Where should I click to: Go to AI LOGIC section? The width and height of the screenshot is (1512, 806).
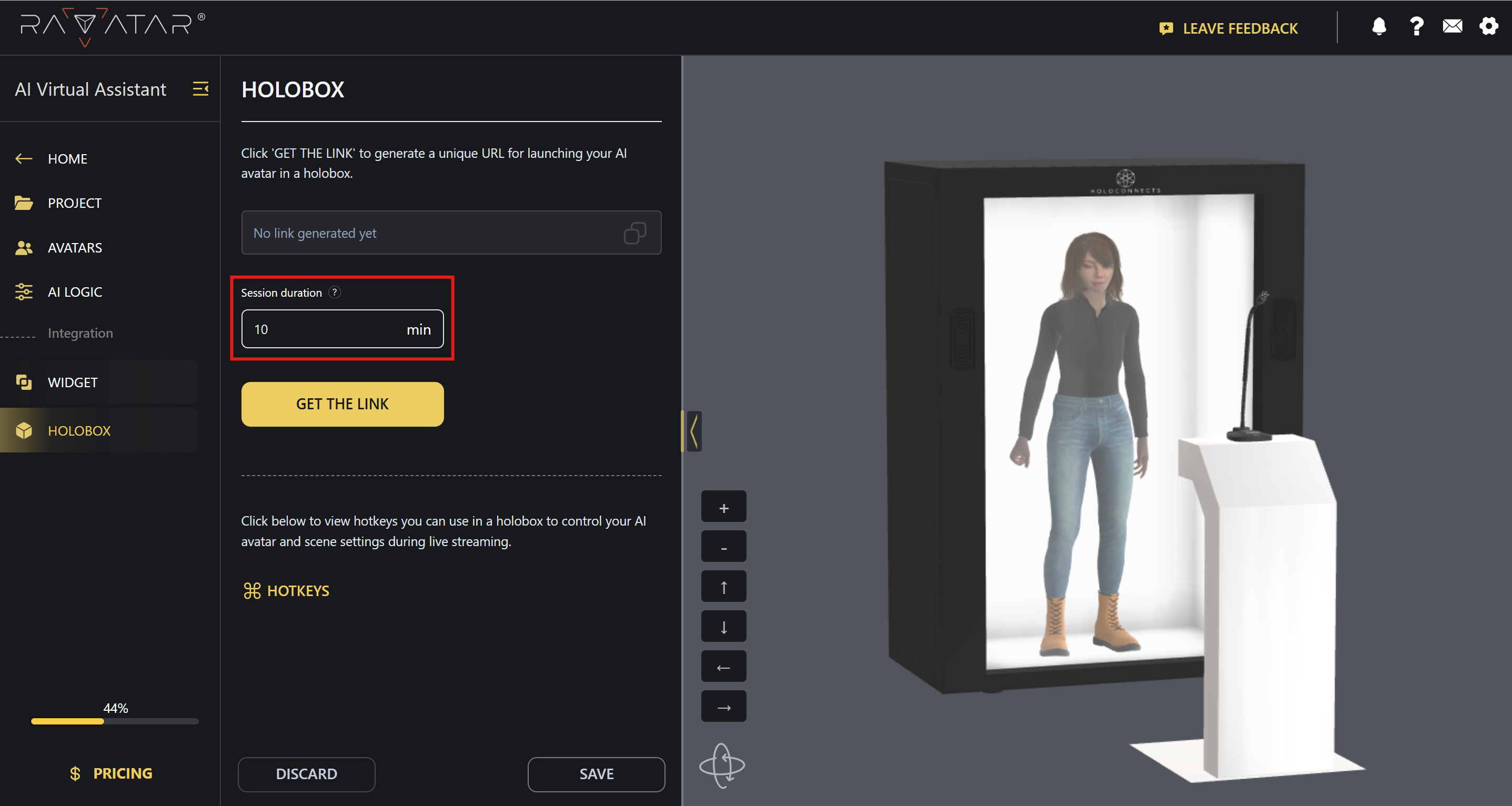pyautogui.click(x=75, y=292)
